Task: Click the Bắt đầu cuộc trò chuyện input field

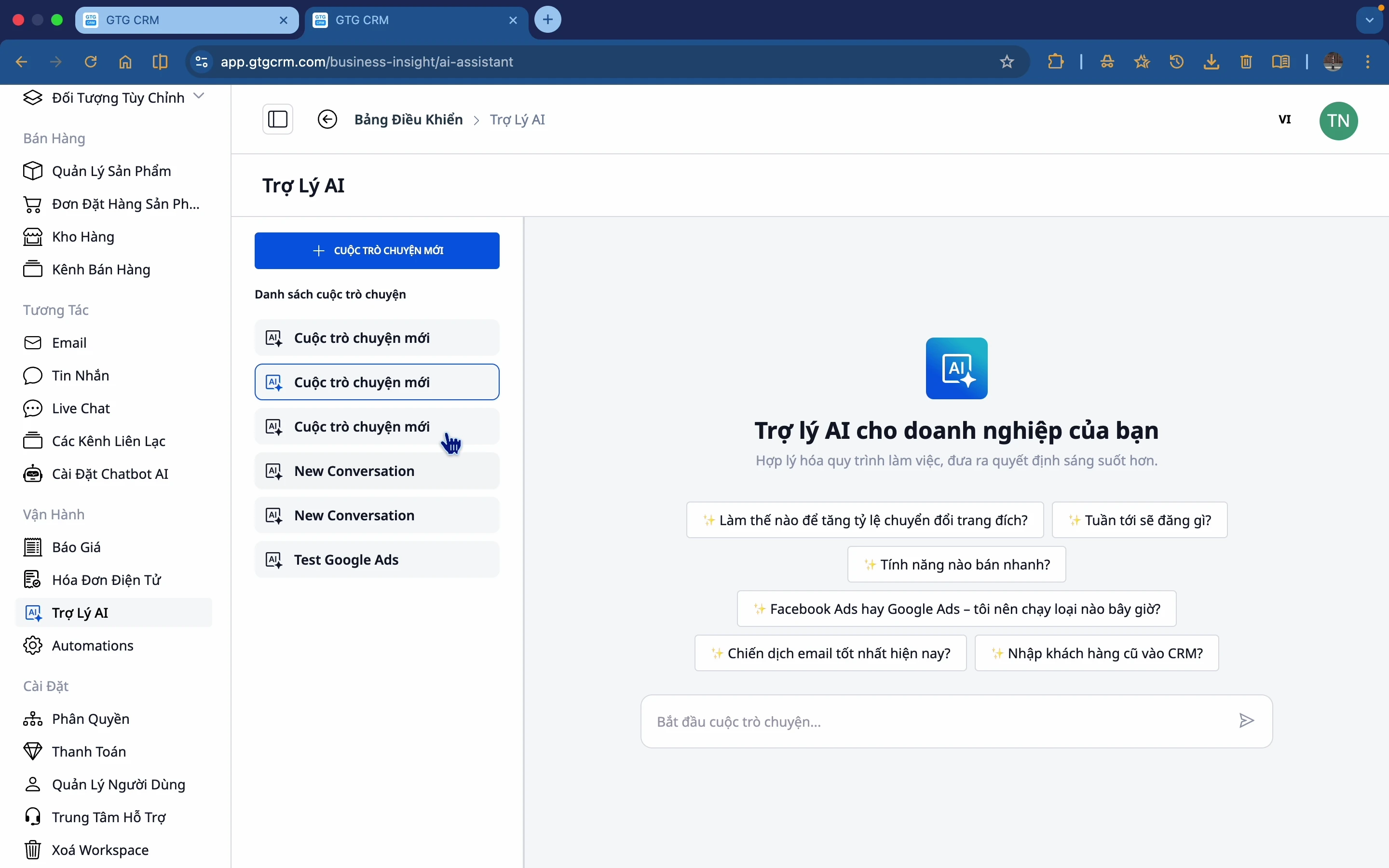Action: pos(918,721)
